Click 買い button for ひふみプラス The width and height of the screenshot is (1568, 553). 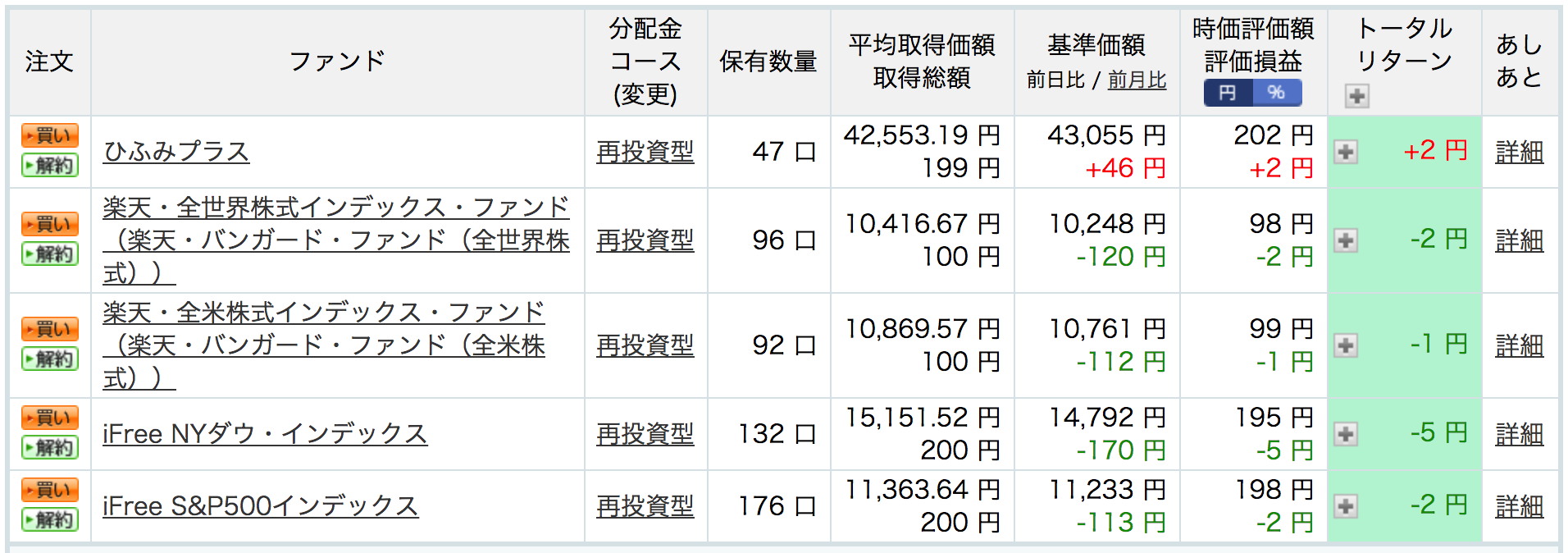pyautogui.click(x=50, y=135)
